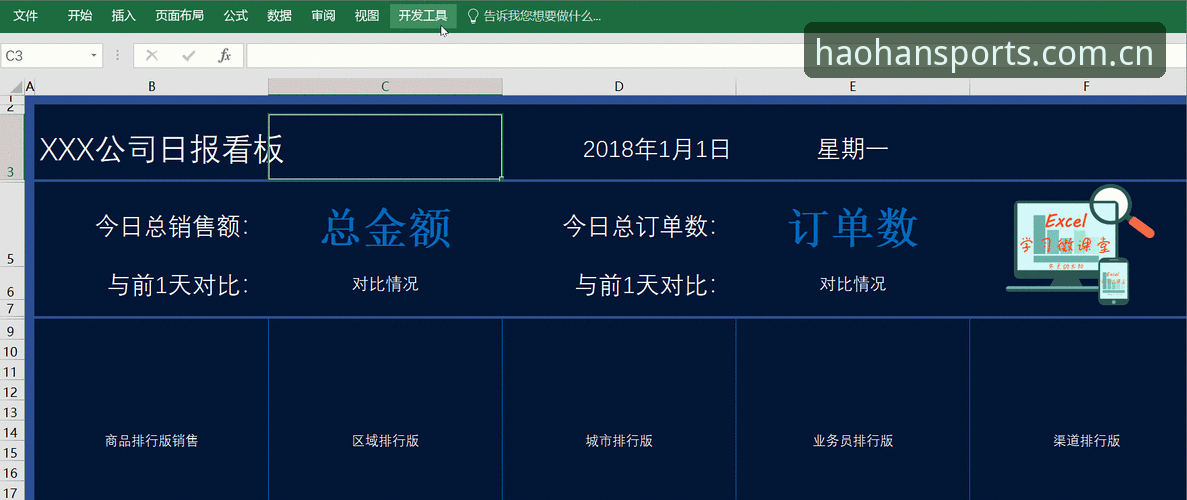Click 与前1天对比: label under orders
The width and height of the screenshot is (1187, 500).
point(646,286)
